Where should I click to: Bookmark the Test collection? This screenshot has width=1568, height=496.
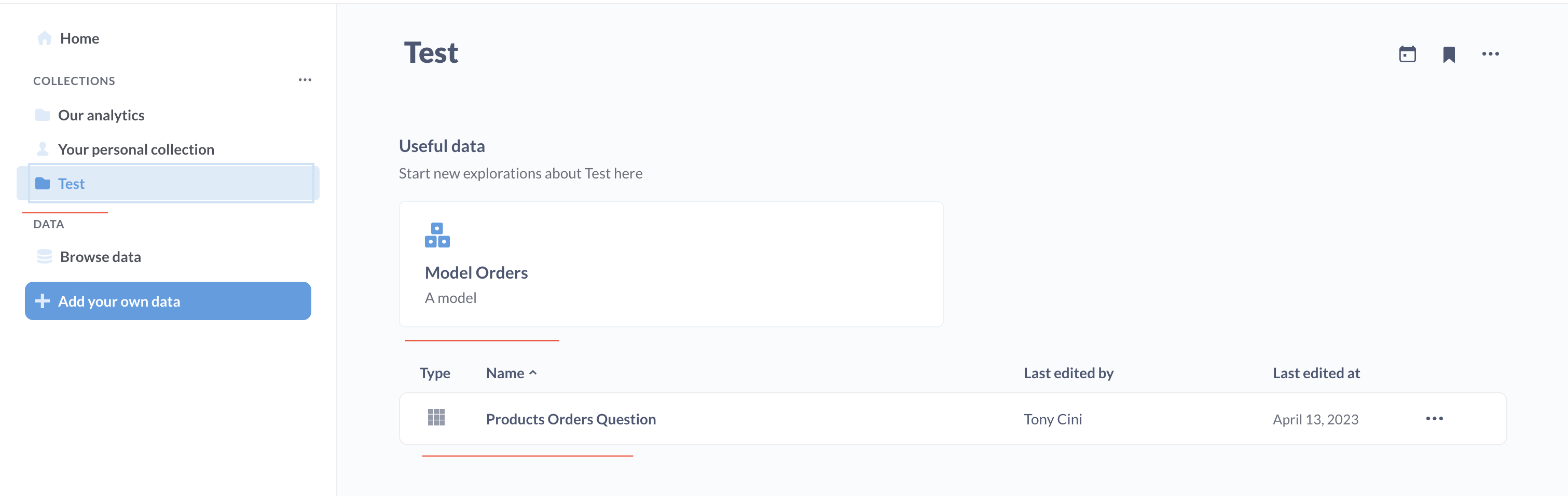pos(1449,53)
